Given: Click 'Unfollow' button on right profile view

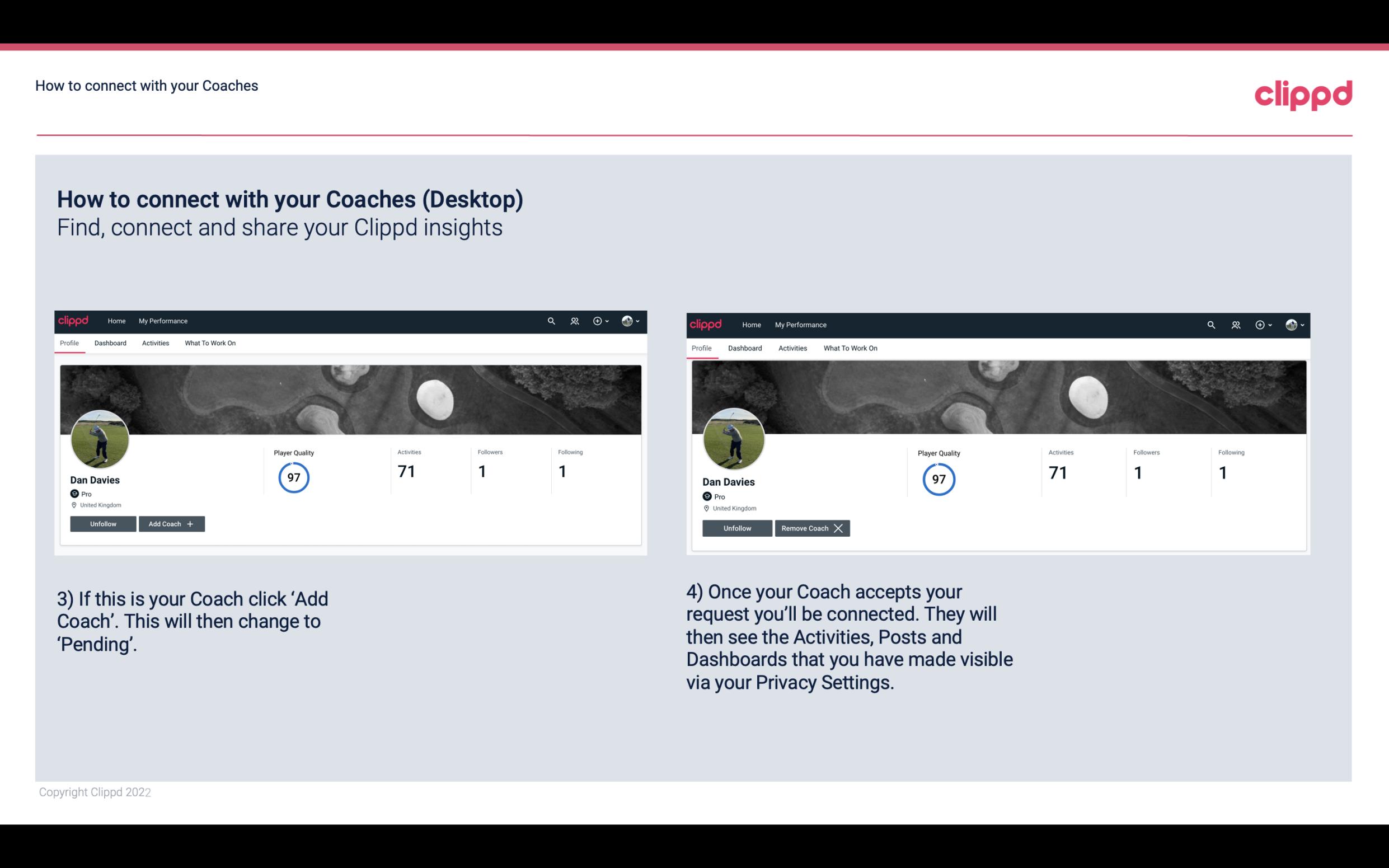Looking at the screenshot, I should pos(736,528).
